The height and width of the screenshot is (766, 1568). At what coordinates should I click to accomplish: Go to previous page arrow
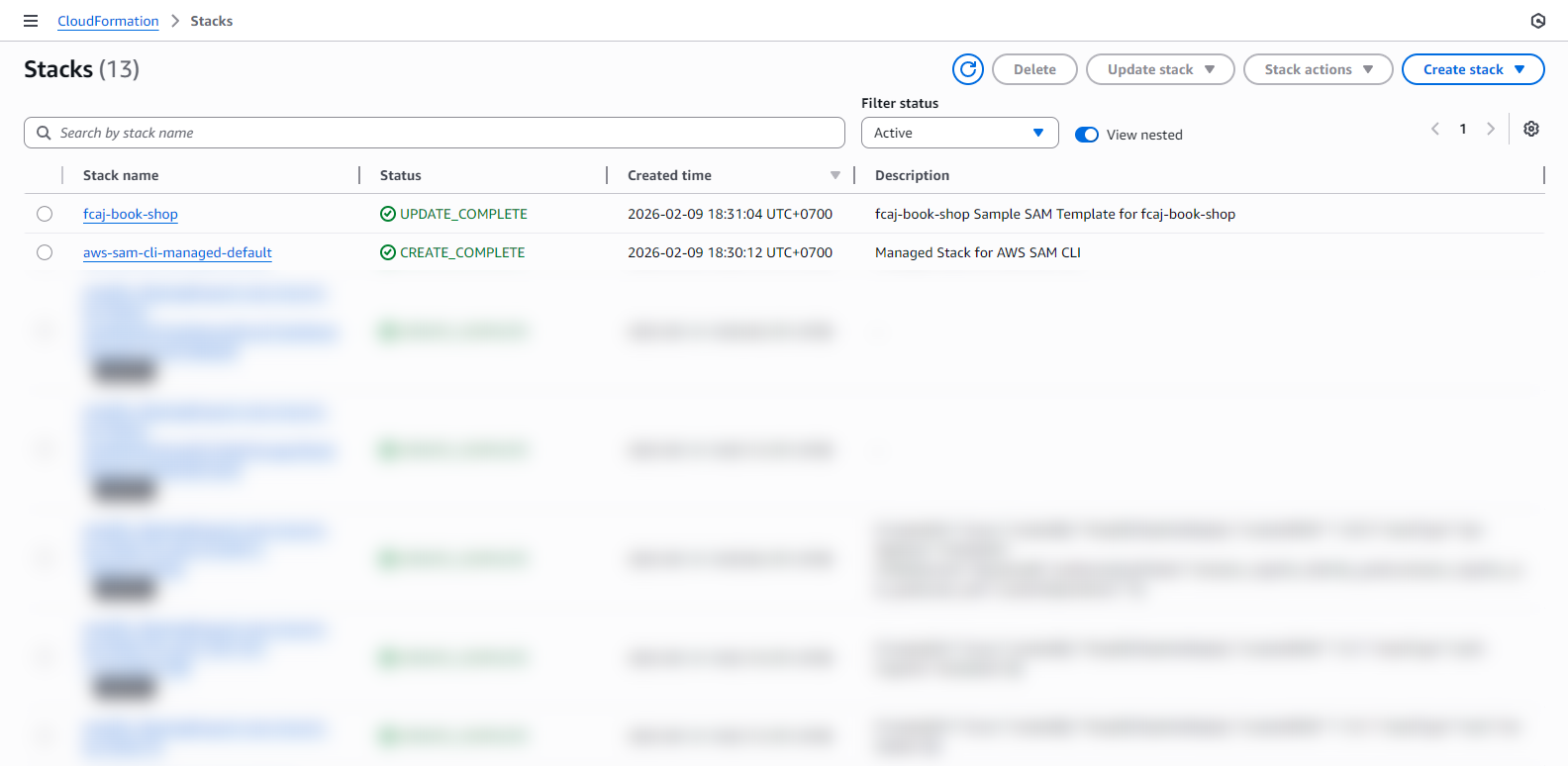(1435, 129)
